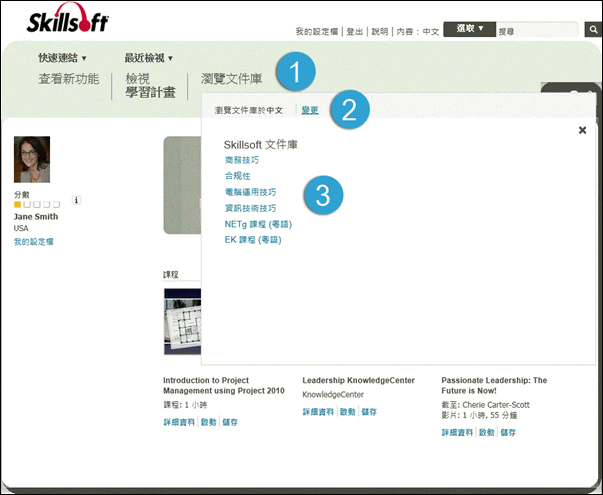Close the library browse panel
The width and height of the screenshot is (603, 495).
[582, 130]
